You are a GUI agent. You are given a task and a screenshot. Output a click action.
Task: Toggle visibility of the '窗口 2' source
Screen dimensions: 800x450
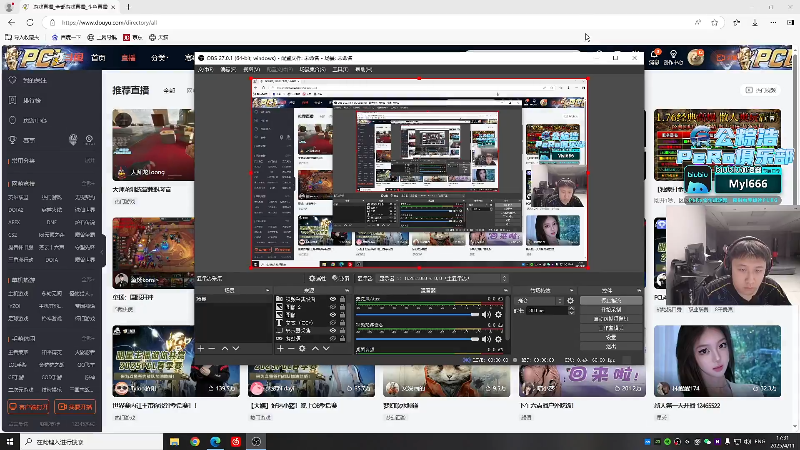(333, 307)
